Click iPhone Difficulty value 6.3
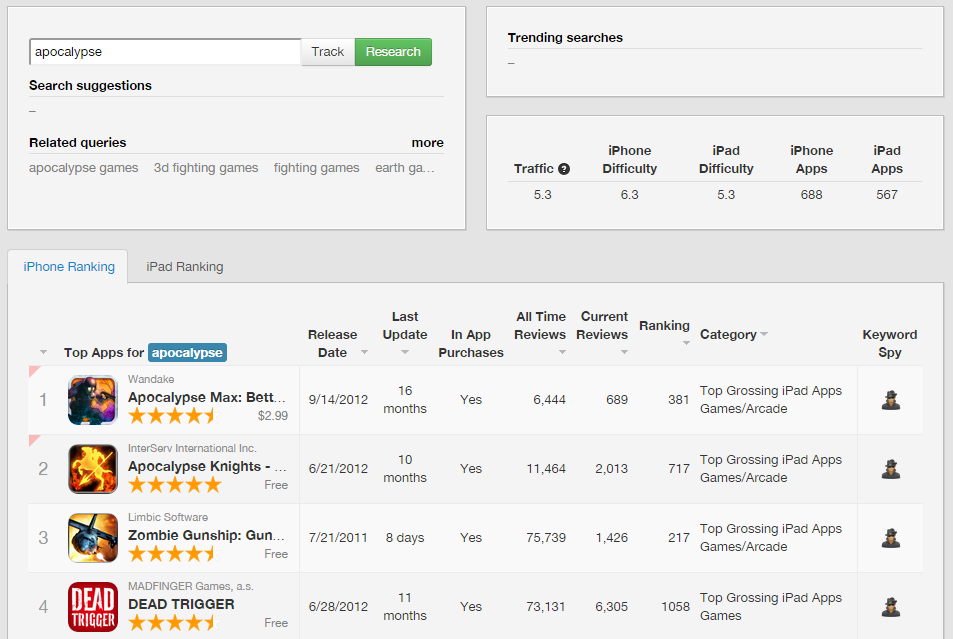Viewport: 953px width, 639px height. 630,195
